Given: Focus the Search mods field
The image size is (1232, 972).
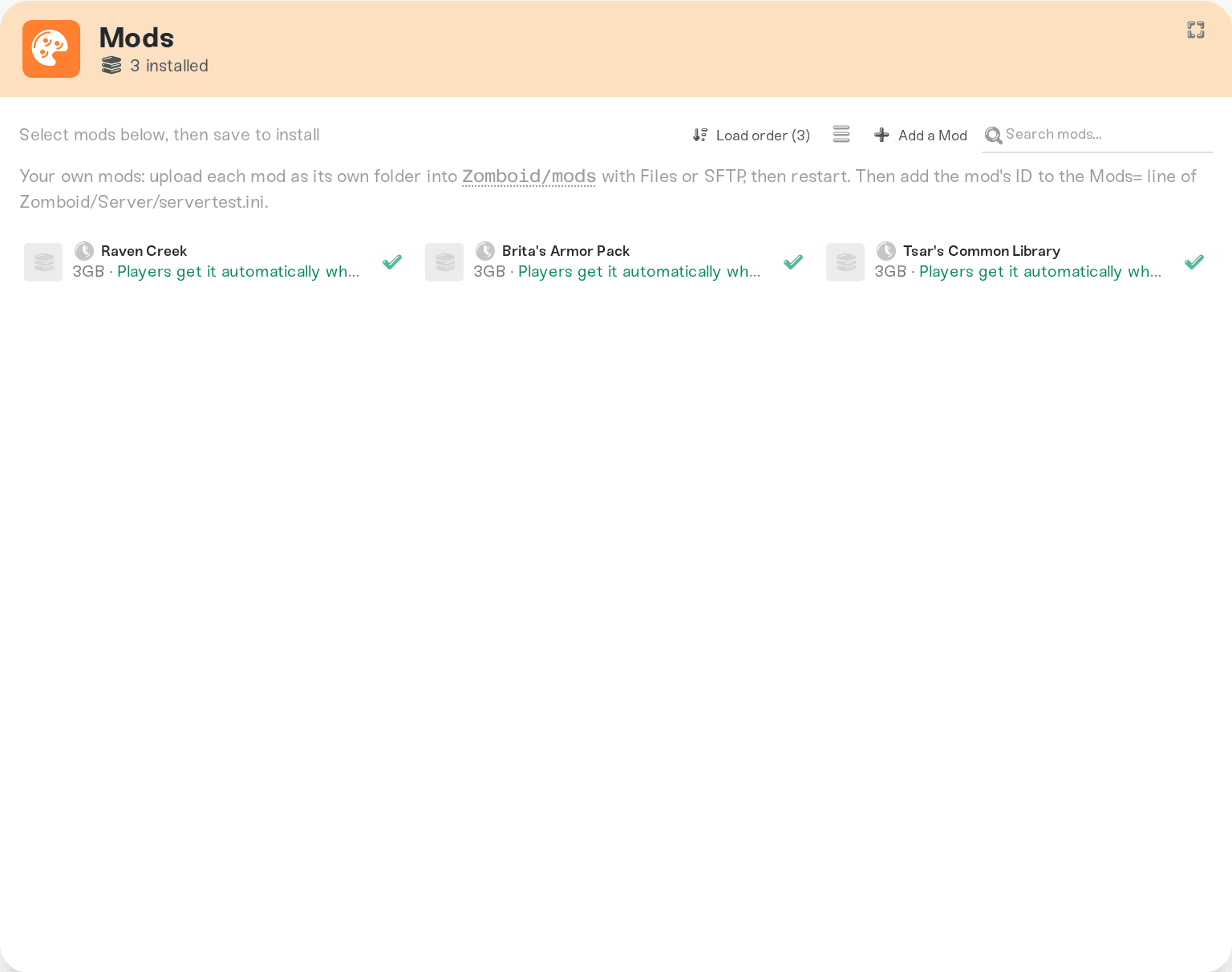Looking at the screenshot, I should coord(1097,135).
